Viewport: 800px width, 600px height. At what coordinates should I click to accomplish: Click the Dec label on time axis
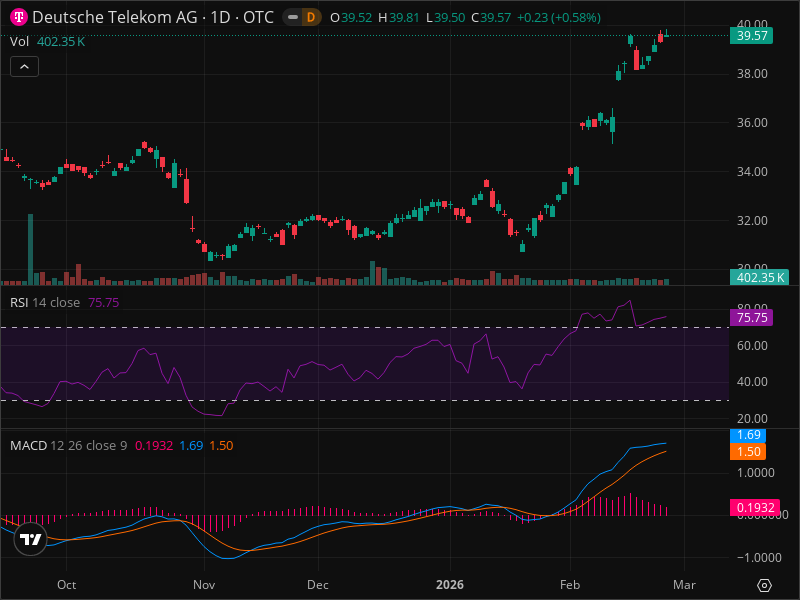(318, 585)
